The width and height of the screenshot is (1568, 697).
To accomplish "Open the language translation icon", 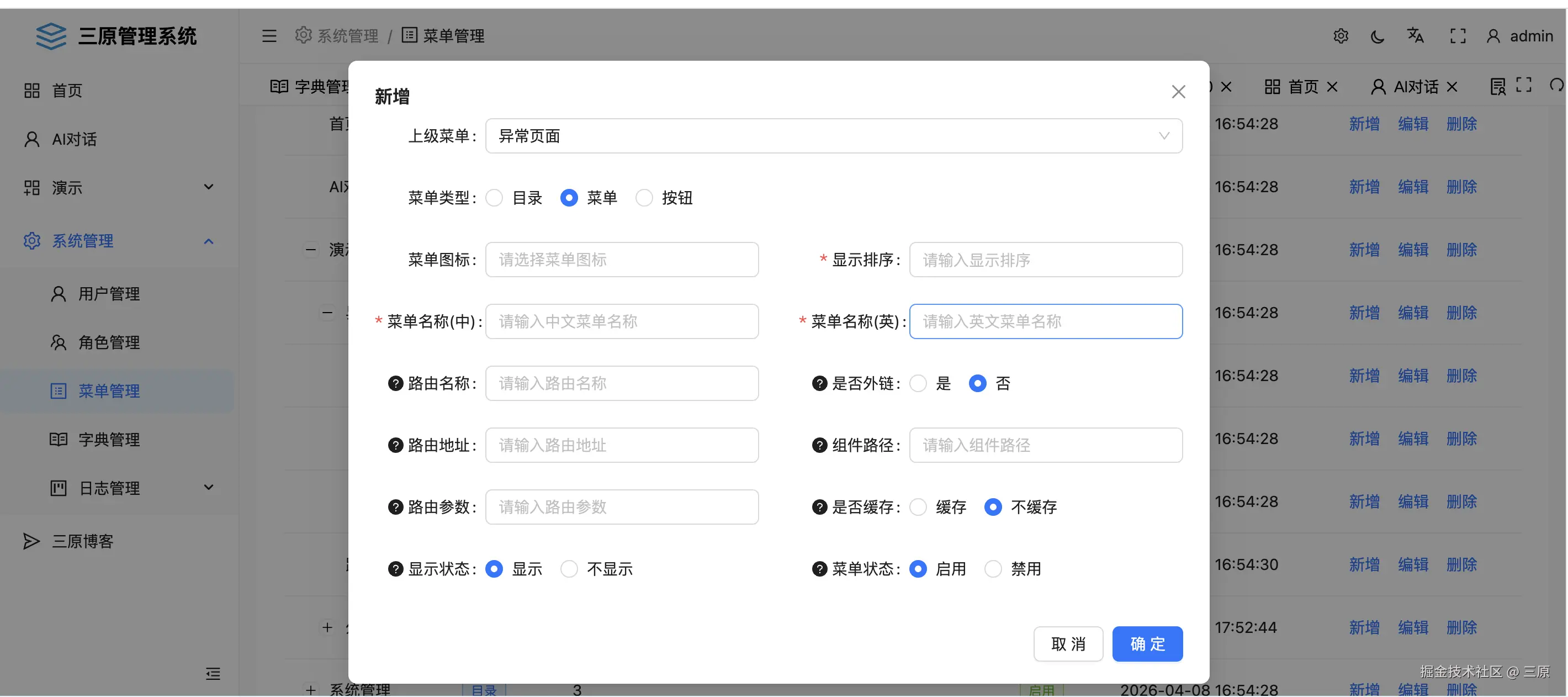I will point(1415,36).
